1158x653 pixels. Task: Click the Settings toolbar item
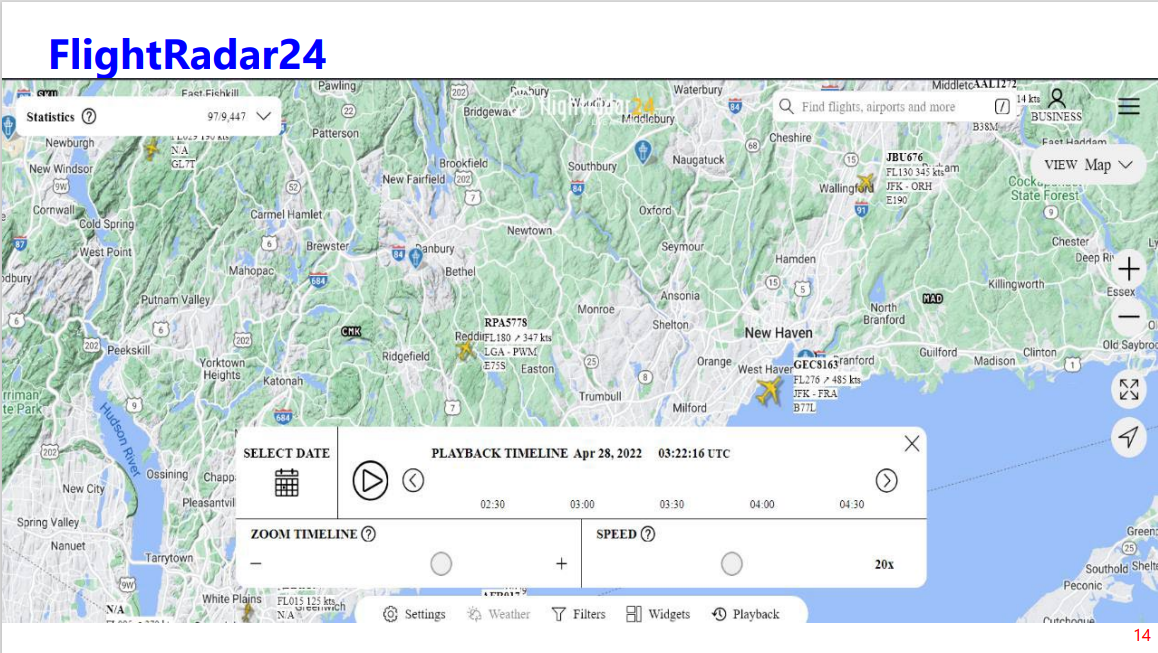coord(414,614)
